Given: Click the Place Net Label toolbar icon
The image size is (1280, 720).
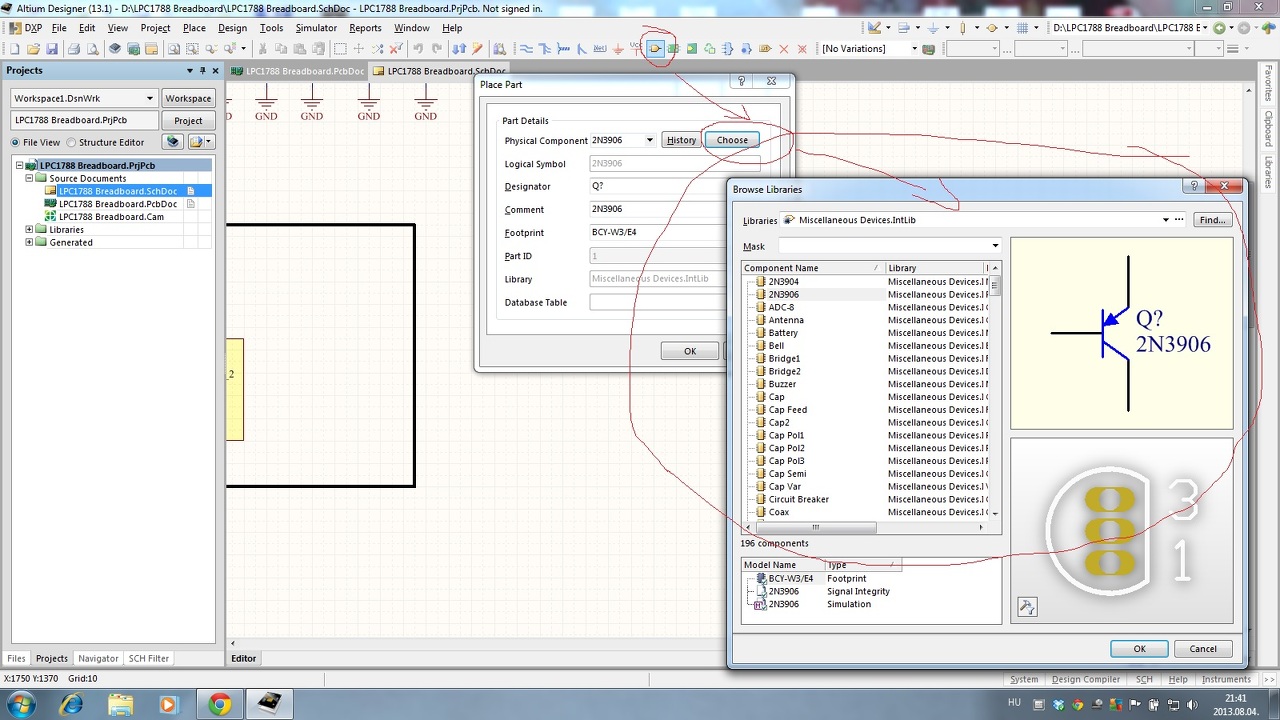Looking at the screenshot, I should [600, 48].
